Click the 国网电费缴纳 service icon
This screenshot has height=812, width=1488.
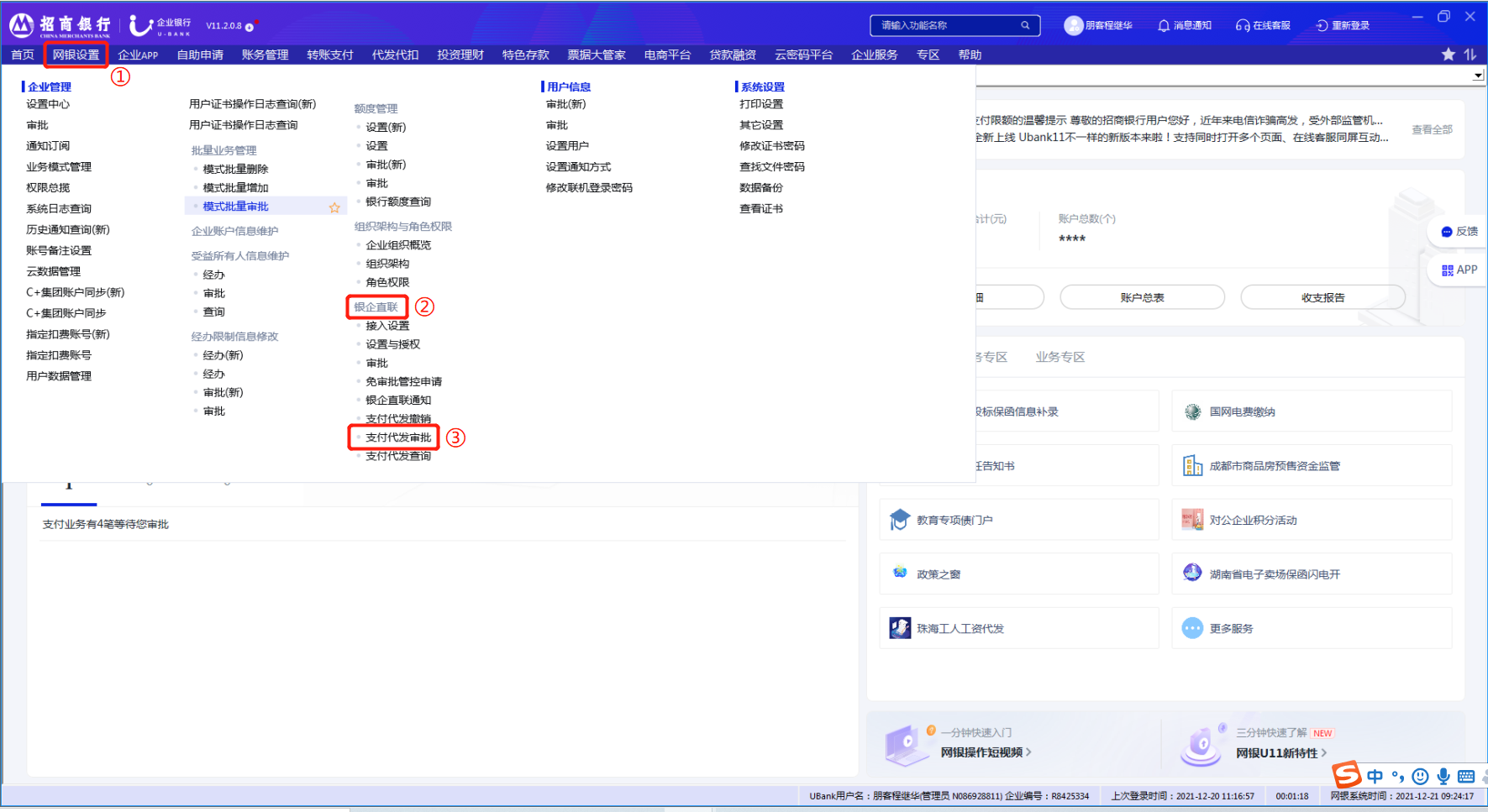pos(1192,411)
